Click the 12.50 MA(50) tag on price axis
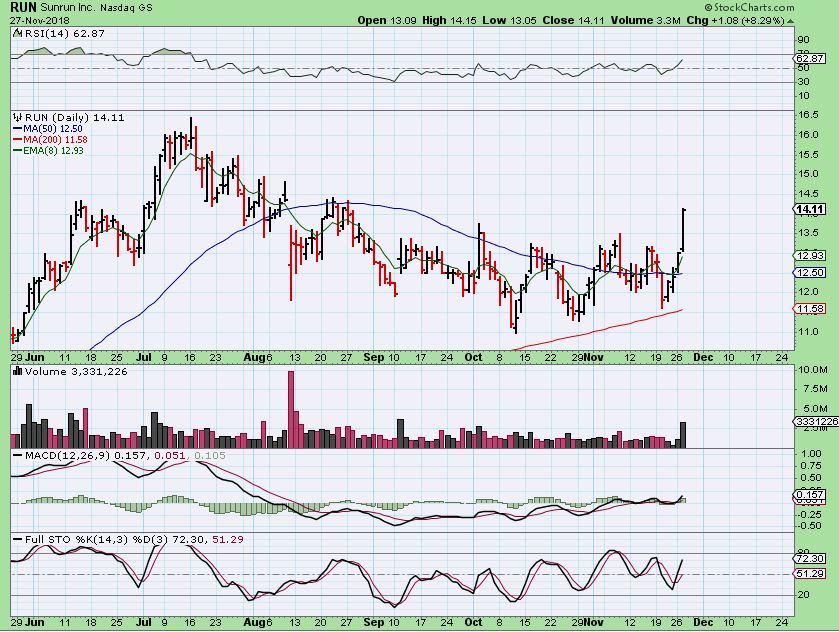 point(810,273)
